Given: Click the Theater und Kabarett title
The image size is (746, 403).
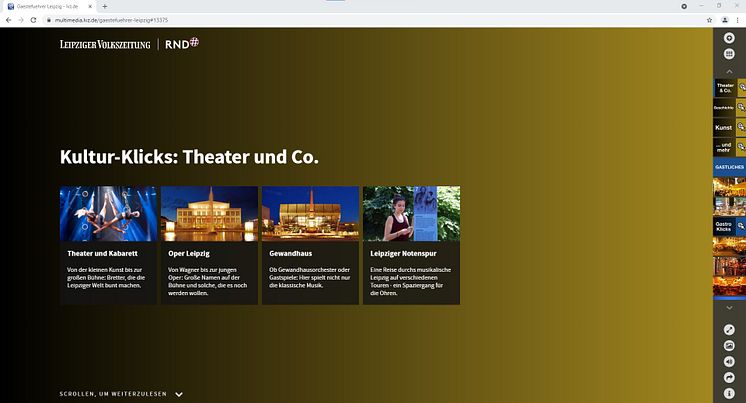Looking at the screenshot, I should point(102,254).
